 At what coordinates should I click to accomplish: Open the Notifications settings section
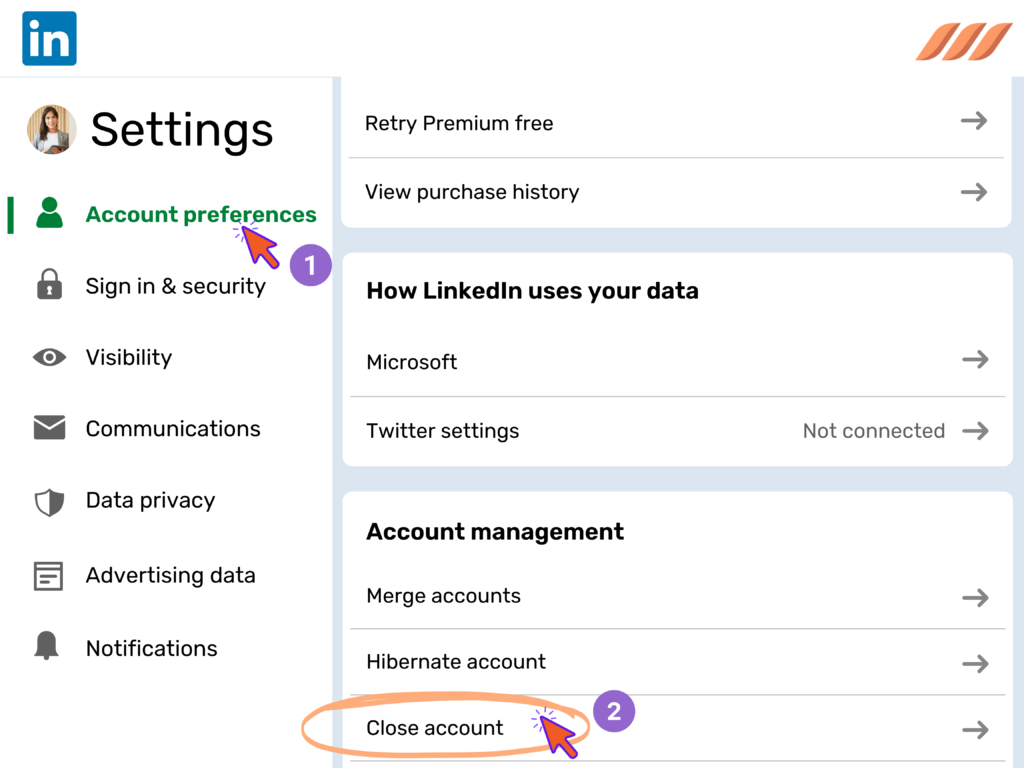151,648
